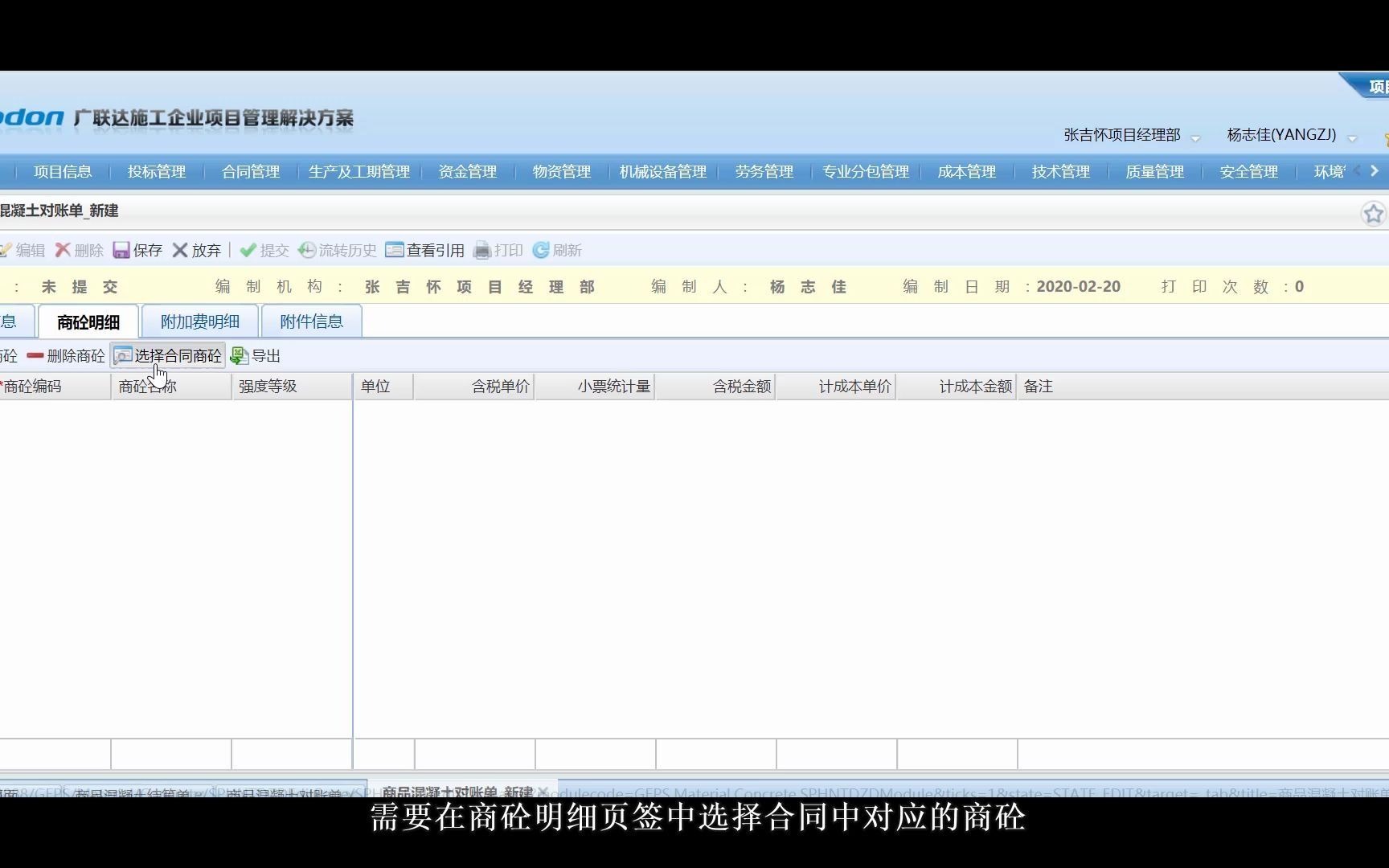Click 选择合同商砼 to pick contract concrete
The height and width of the screenshot is (868, 1389).
click(x=168, y=355)
